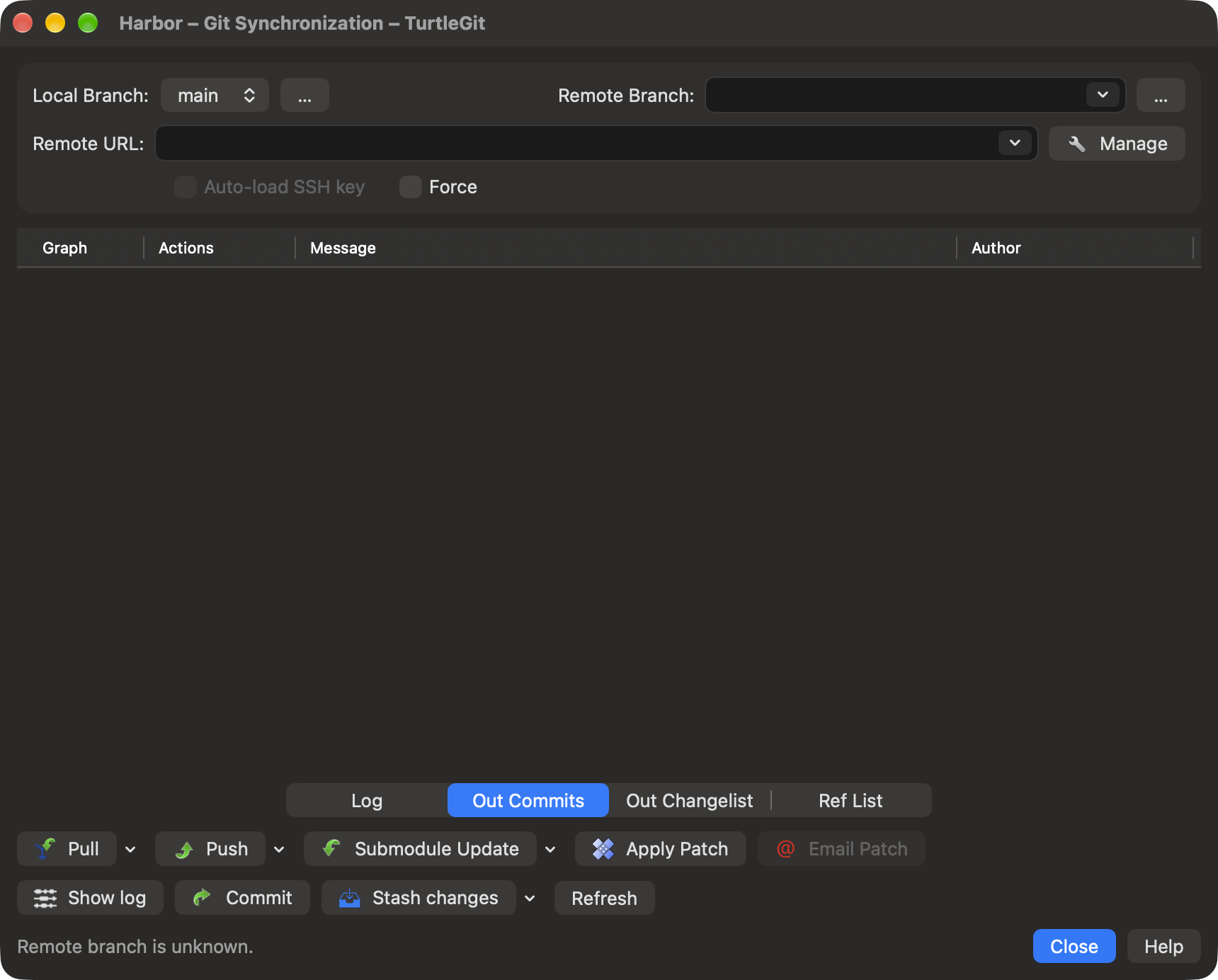Screen dimensions: 1218x980
Task: Toggle the Auto-load SSH key checkbox
Action: 186,187
